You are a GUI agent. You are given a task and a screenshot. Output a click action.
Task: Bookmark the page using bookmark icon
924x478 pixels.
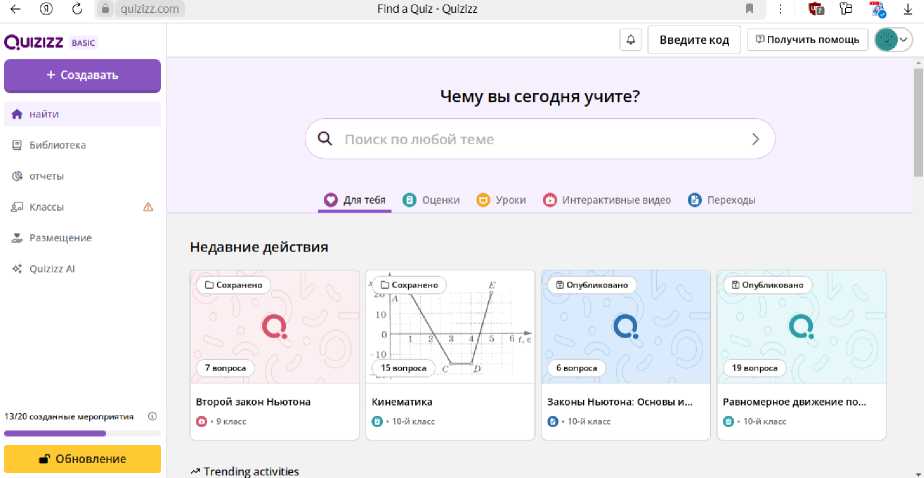pos(749,9)
